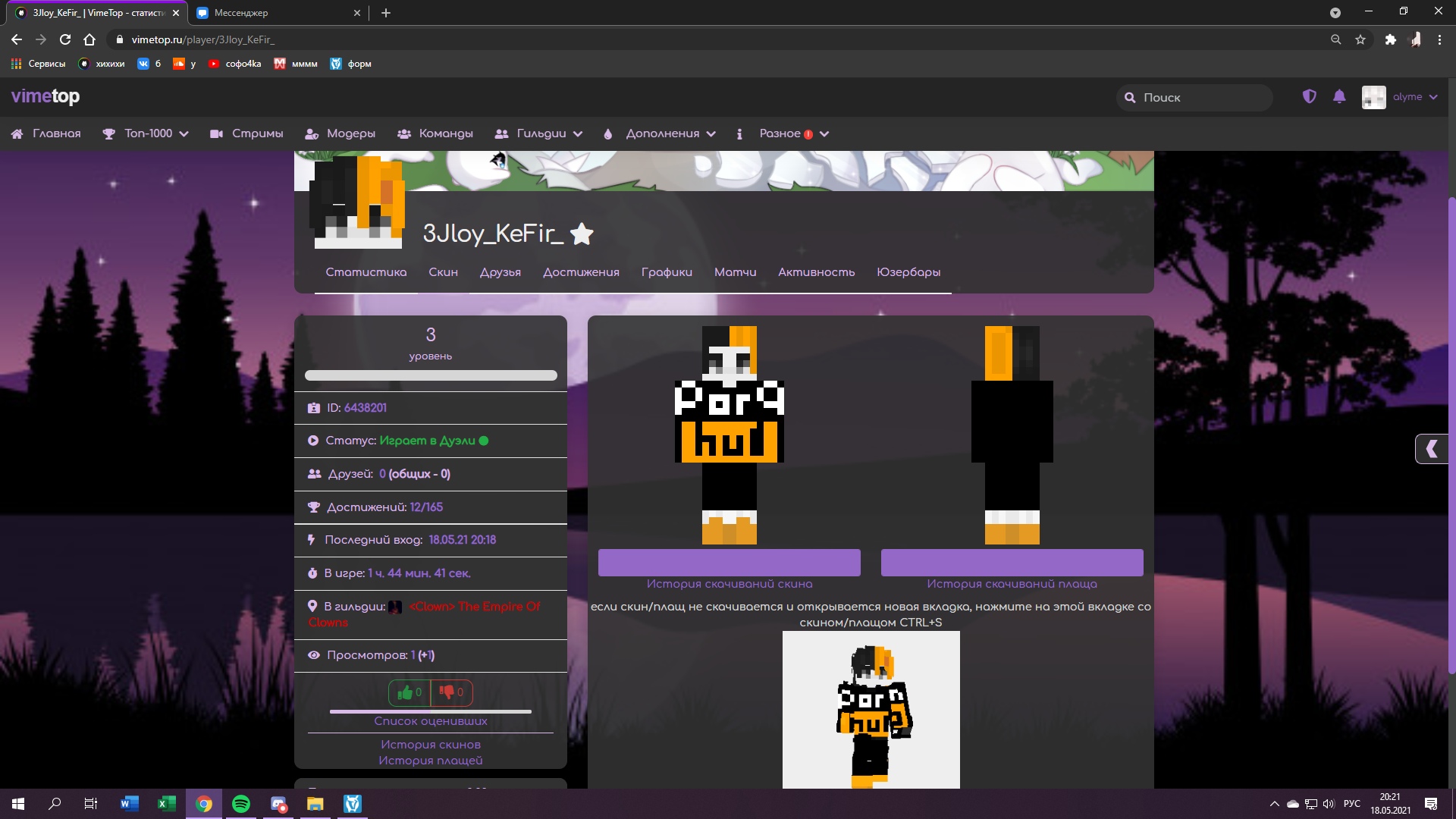Open софо4ka YouTube bookmark
1456x819 pixels.
(x=234, y=64)
